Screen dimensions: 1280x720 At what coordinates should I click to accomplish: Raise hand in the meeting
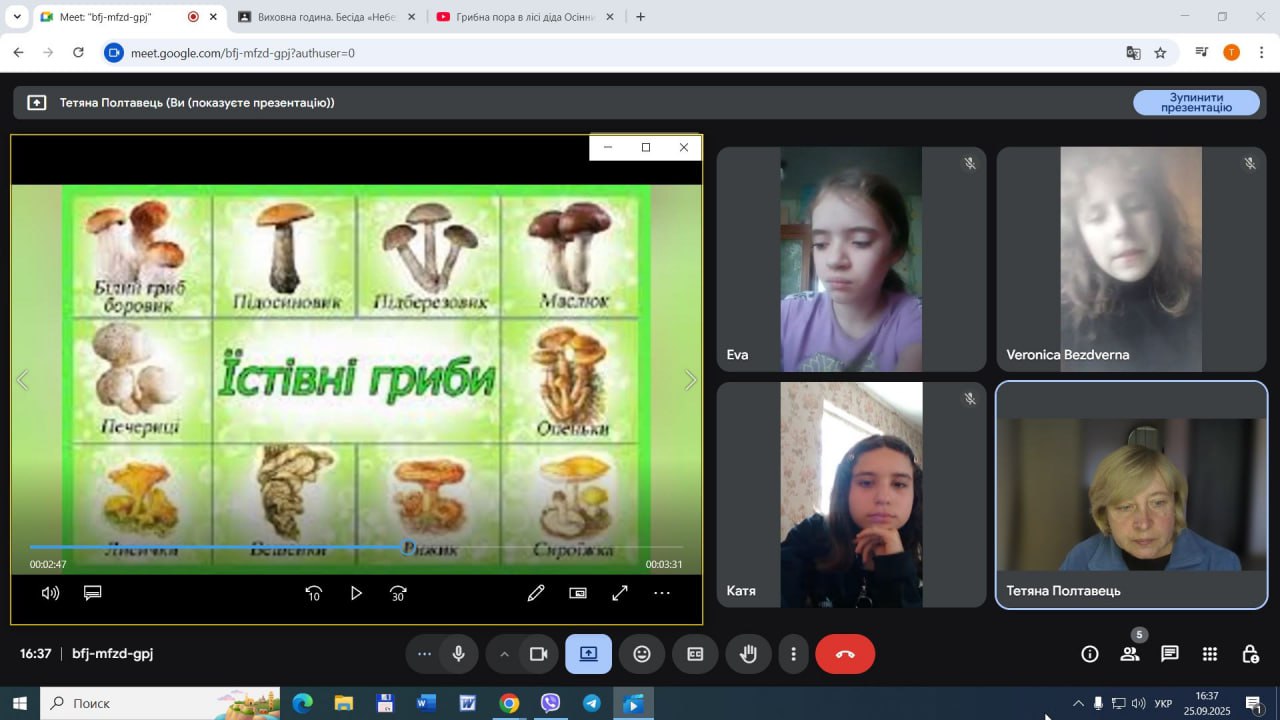click(748, 654)
